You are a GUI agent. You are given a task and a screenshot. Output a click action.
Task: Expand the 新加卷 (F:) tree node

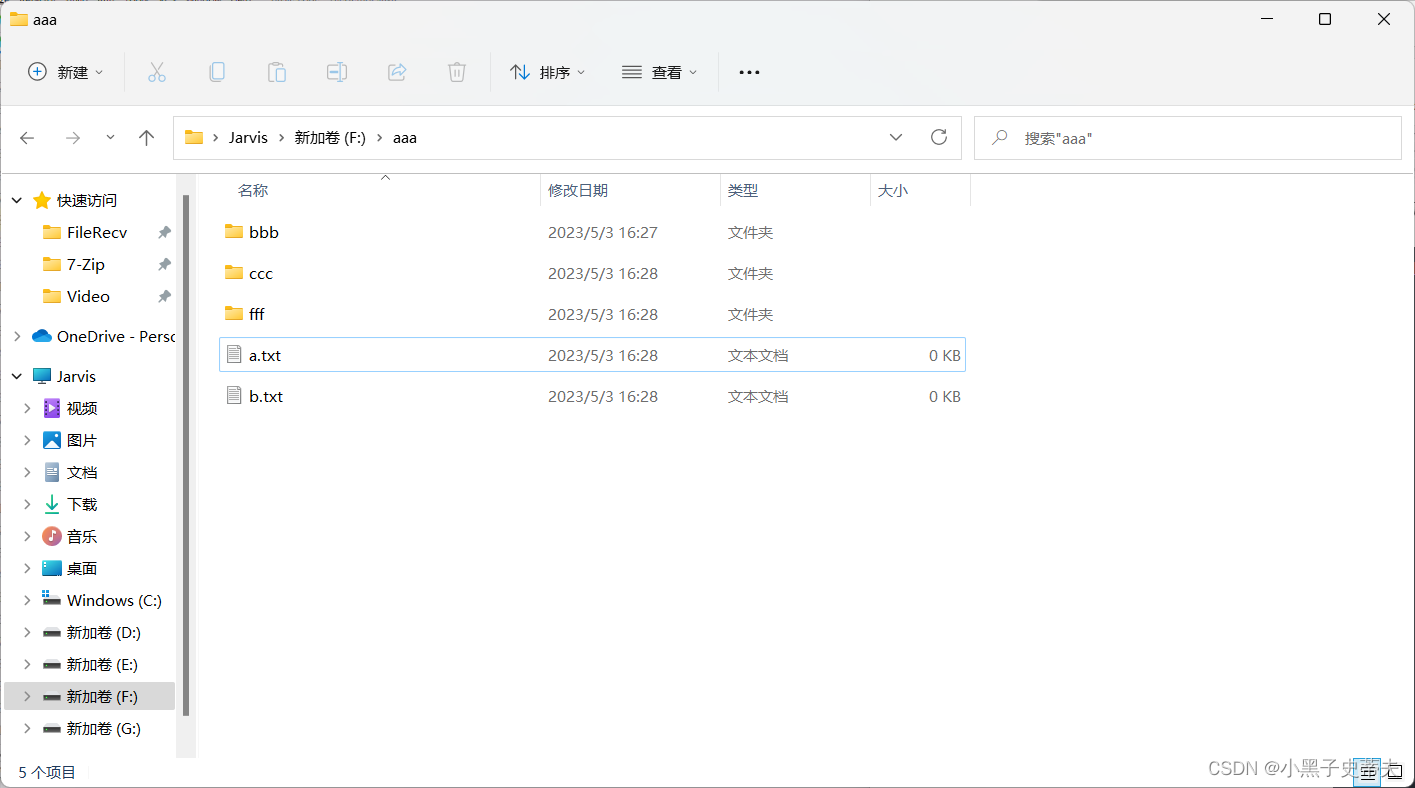tap(28, 696)
